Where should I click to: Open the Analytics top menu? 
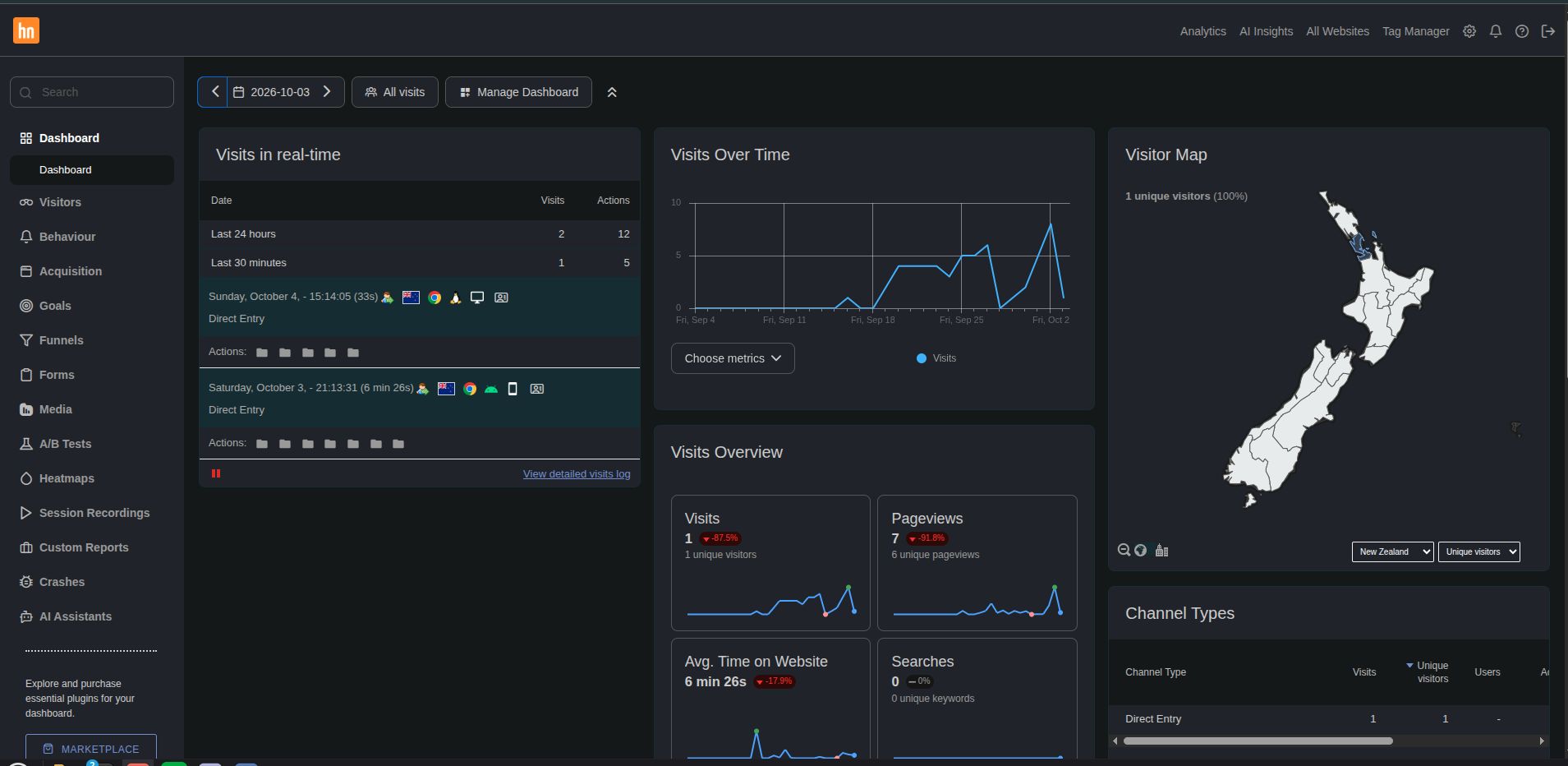1202,31
